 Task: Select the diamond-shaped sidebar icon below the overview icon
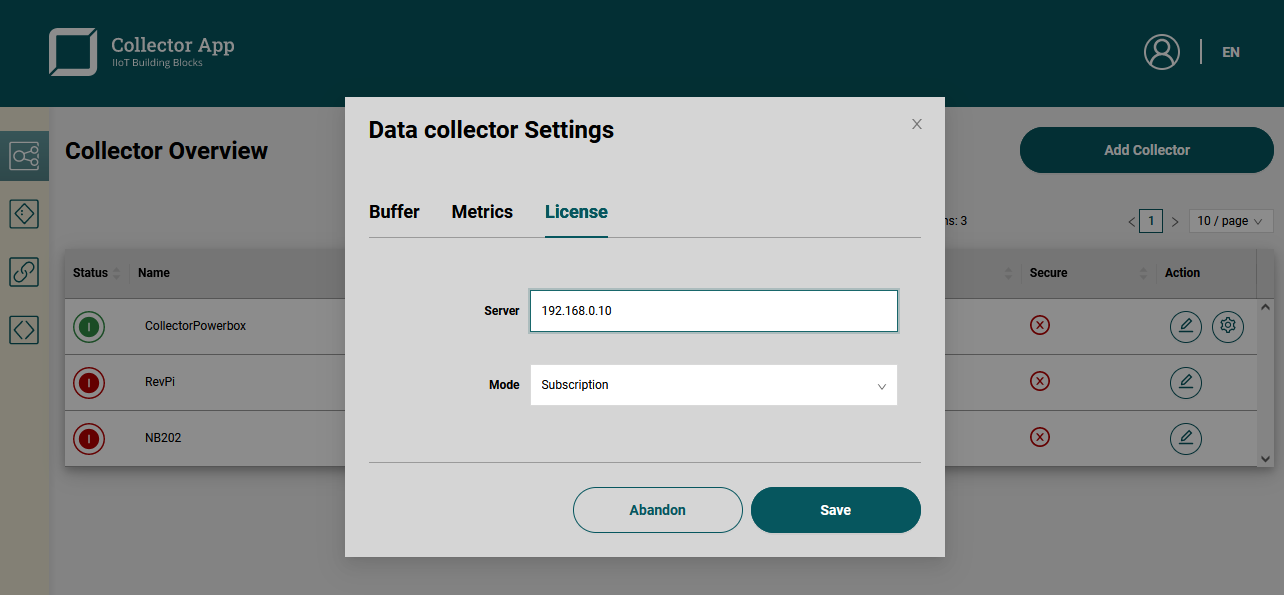coord(24,213)
